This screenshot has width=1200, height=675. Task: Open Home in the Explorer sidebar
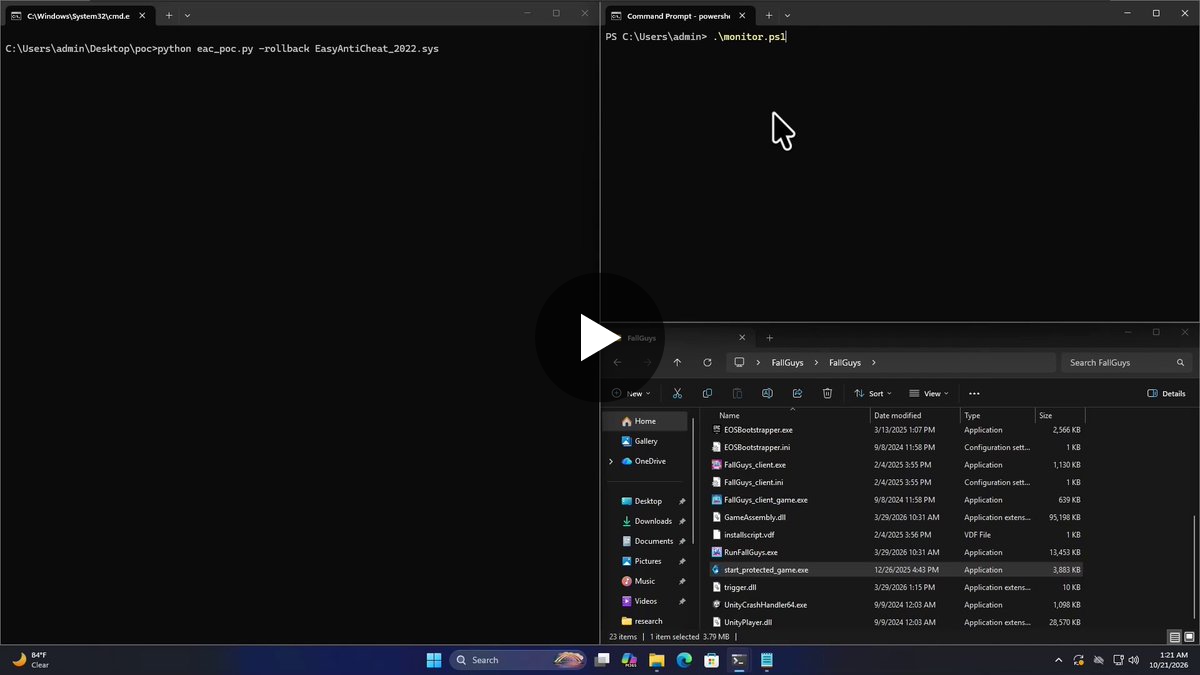click(x=645, y=421)
